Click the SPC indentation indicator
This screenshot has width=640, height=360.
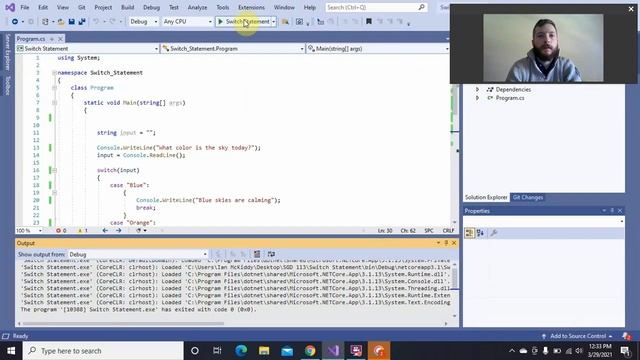click(429, 231)
